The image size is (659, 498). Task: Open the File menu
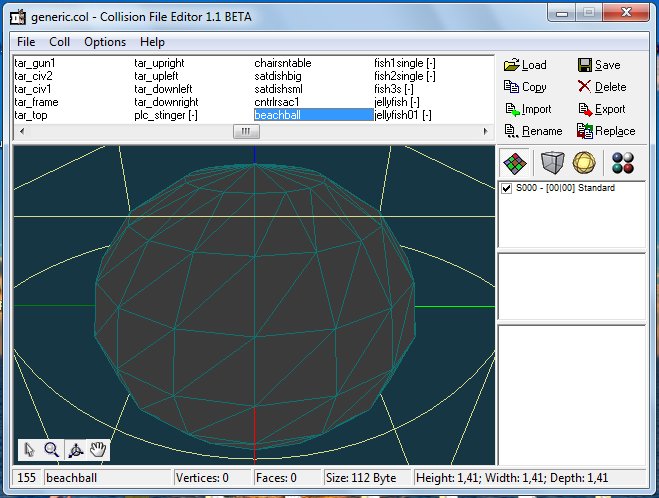tap(26, 42)
